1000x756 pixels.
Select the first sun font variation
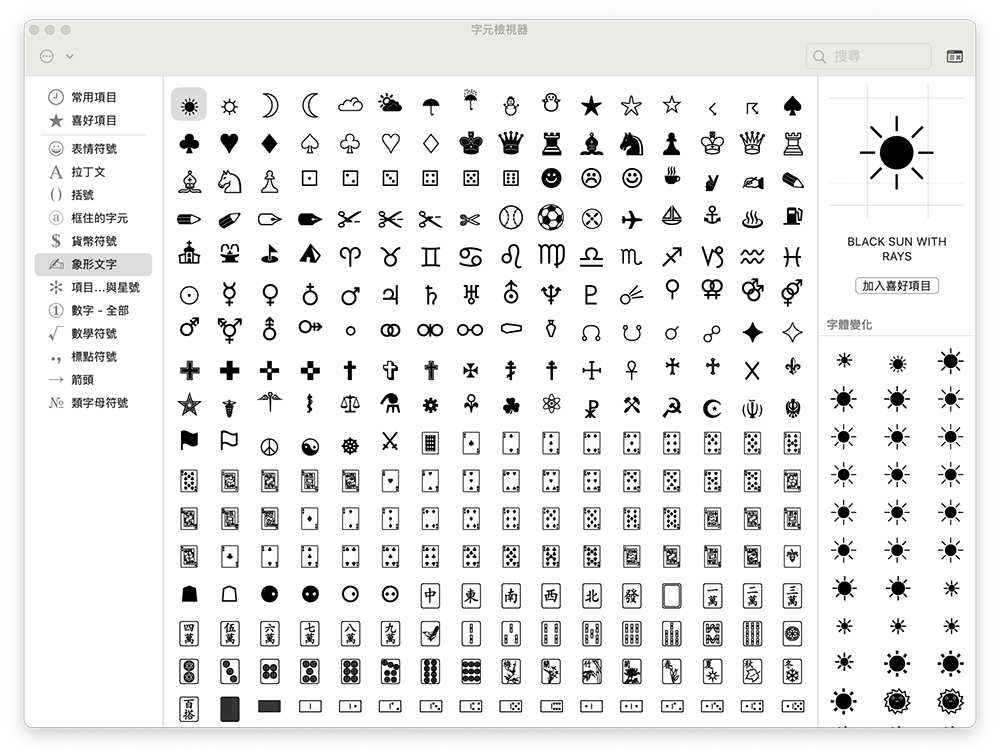(x=844, y=361)
